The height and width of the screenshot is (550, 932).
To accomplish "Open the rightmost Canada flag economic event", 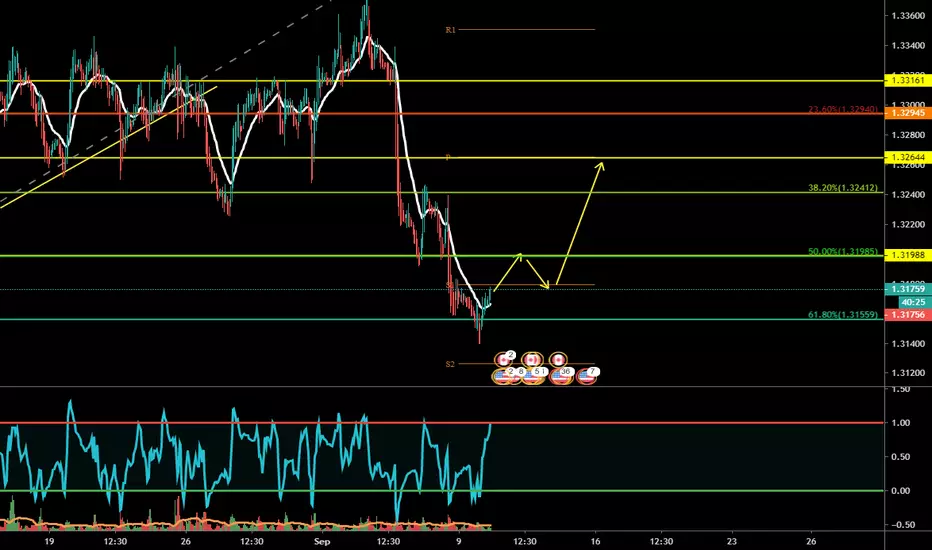I will tap(558, 360).
